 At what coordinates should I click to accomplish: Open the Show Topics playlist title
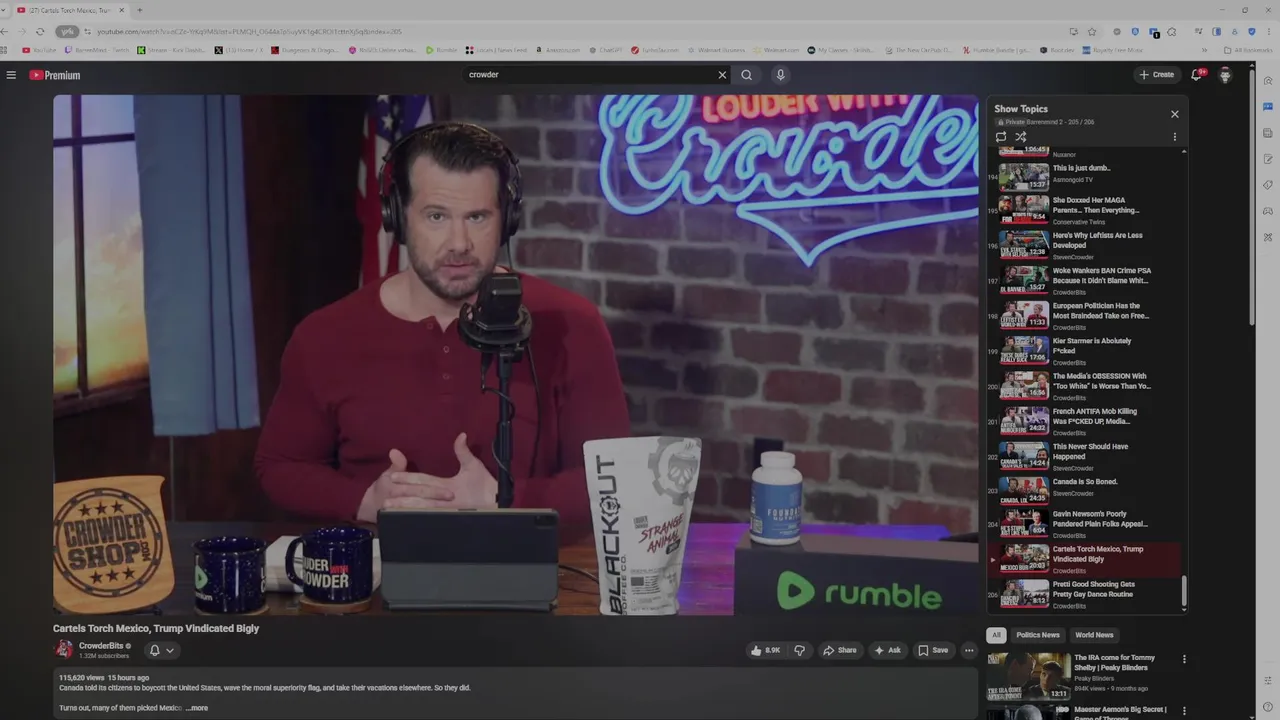point(1021,109)
